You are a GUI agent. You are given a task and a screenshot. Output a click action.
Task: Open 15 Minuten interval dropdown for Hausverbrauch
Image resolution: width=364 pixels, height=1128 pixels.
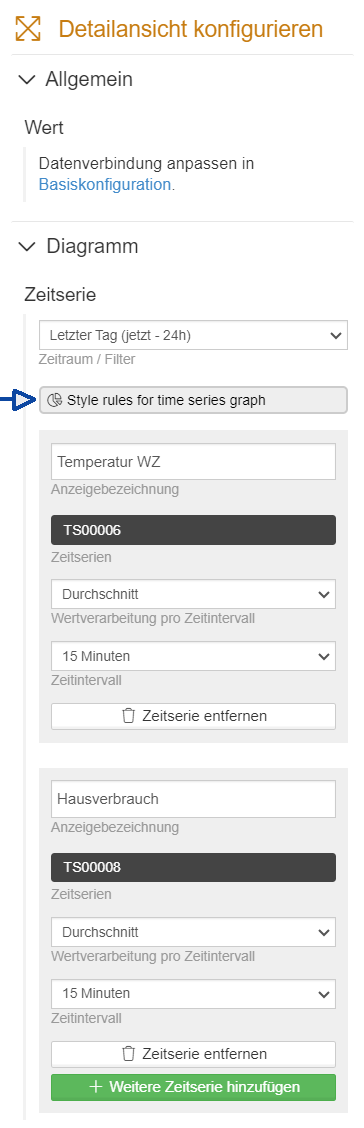pyautogui.click(x=194, y=993)
